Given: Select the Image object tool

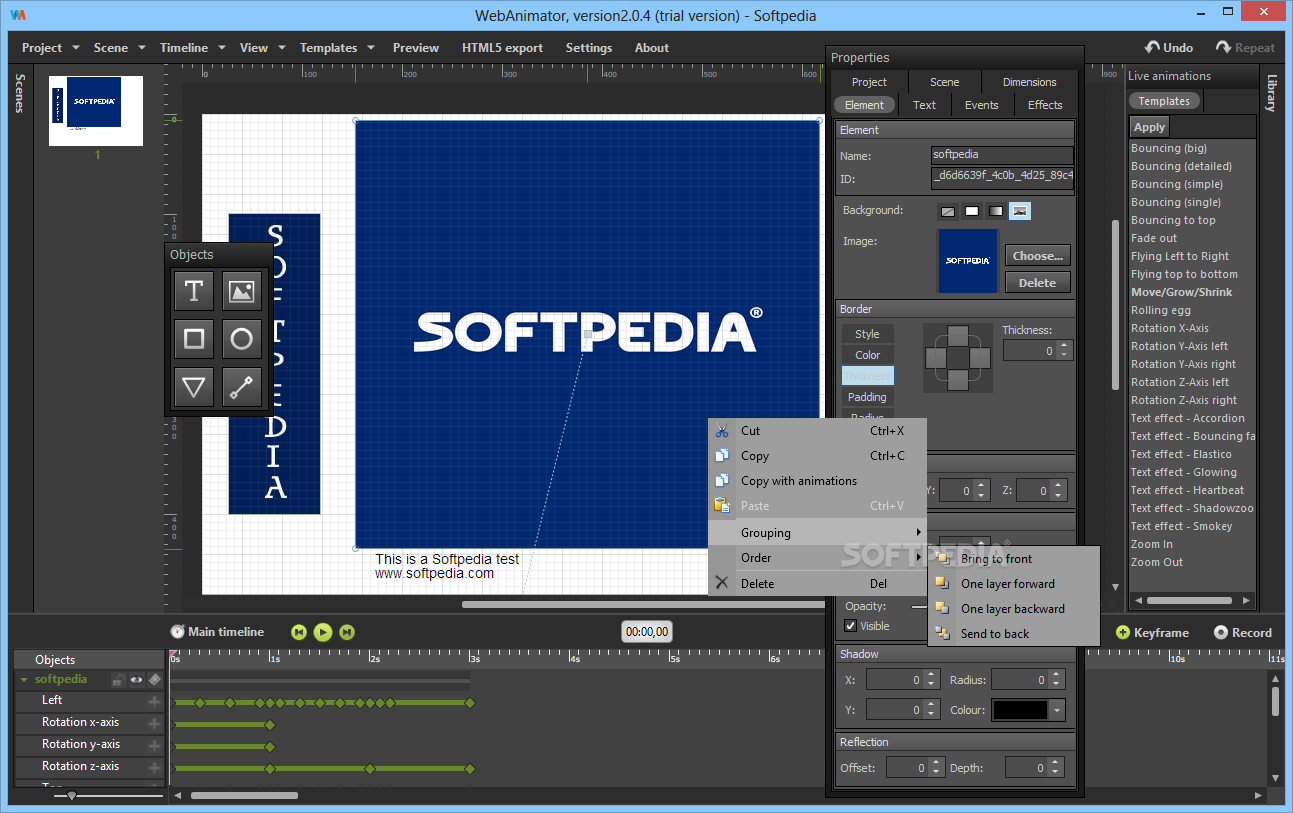Looking at the screenshot, I should point(241,291).
